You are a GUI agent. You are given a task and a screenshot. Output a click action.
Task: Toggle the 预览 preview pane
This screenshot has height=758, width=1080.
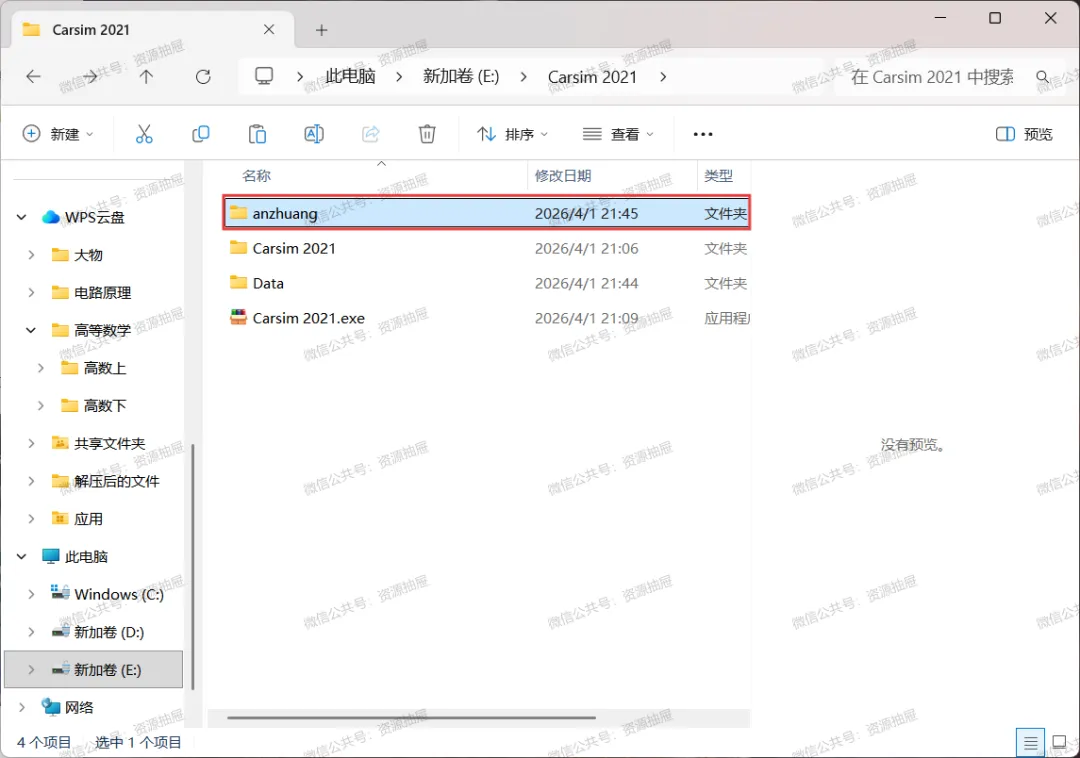1024,134
